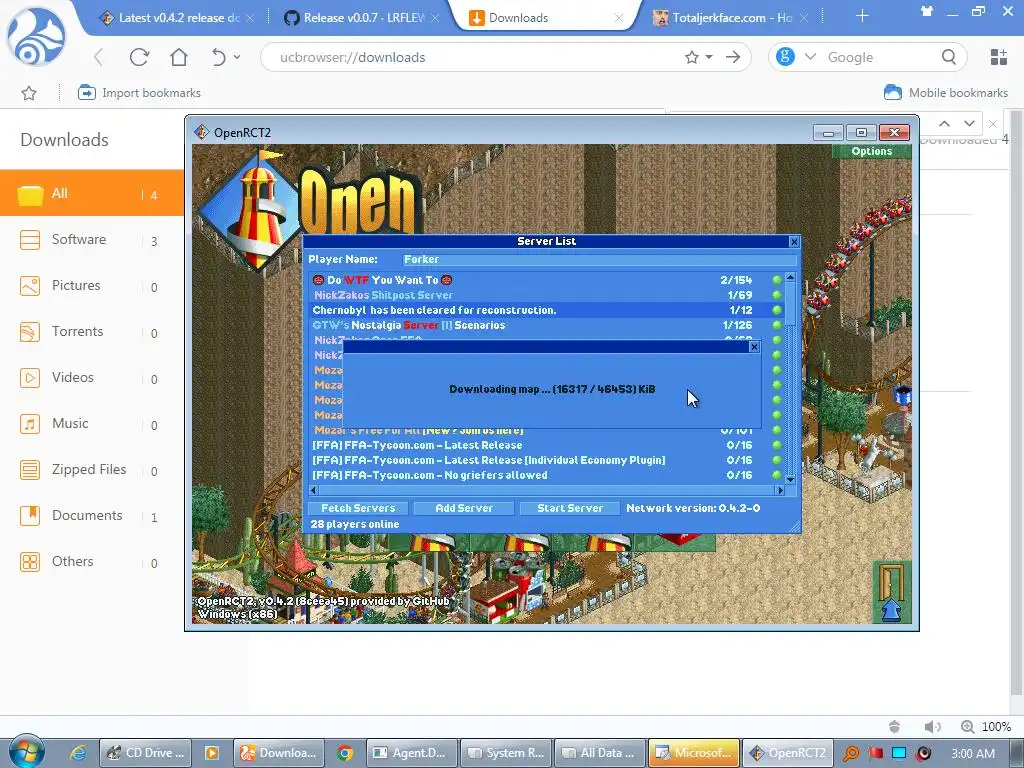The height and width of the screenshot is (768, 1024).
Task: Click Options button in OpenRCT2 window
Action: click(871, 151)
